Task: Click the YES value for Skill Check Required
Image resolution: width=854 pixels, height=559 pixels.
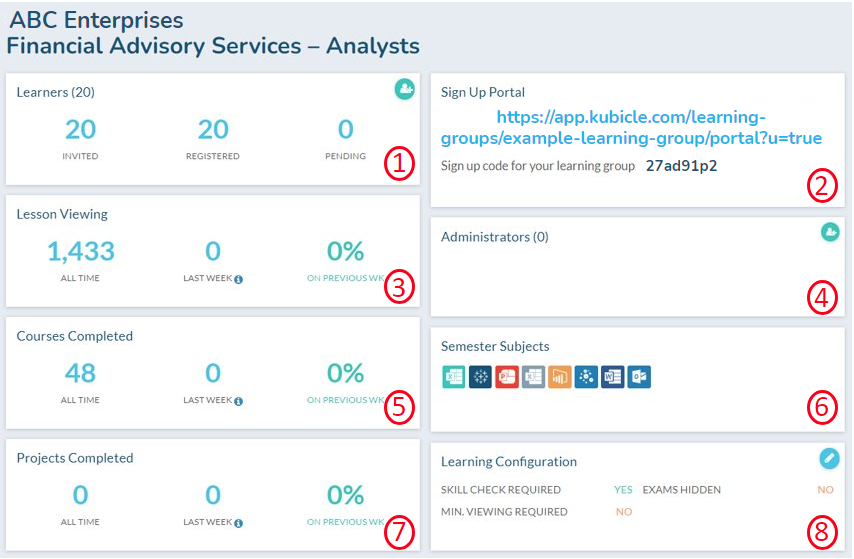Action: [x=623, y=490]
